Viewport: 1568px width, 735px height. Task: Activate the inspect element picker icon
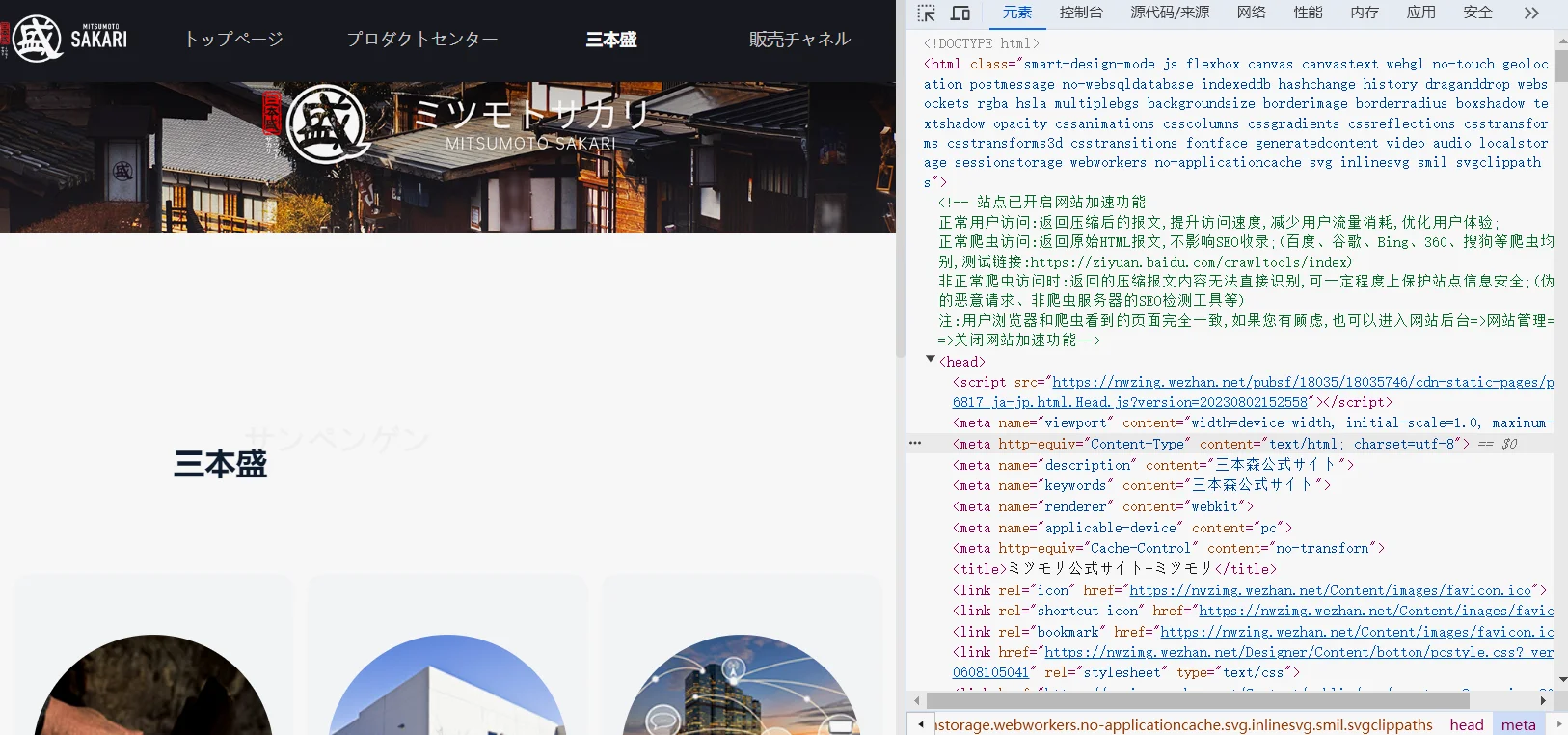click(x=927, y=13)
